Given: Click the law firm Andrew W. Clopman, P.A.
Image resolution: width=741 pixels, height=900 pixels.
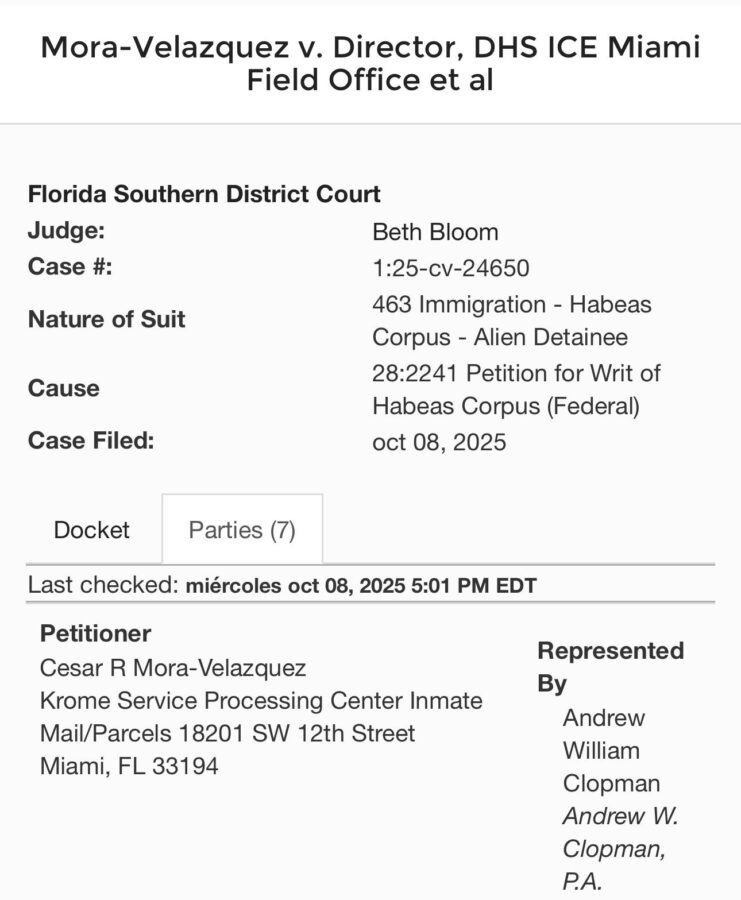Looking at the screenshot, I should coord(620,849).
